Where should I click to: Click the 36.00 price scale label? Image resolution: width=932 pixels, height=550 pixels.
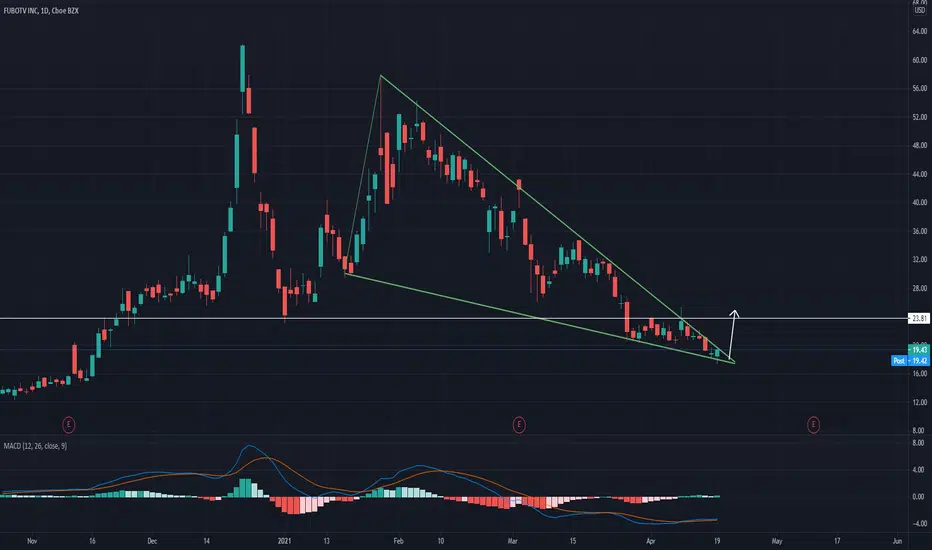click(x=920, y=231)
